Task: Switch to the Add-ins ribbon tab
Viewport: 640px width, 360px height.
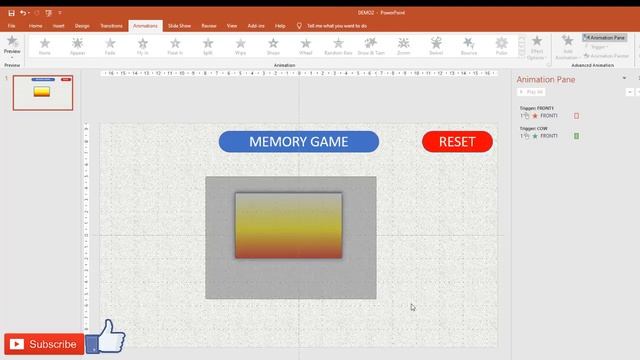Action: 256,26
